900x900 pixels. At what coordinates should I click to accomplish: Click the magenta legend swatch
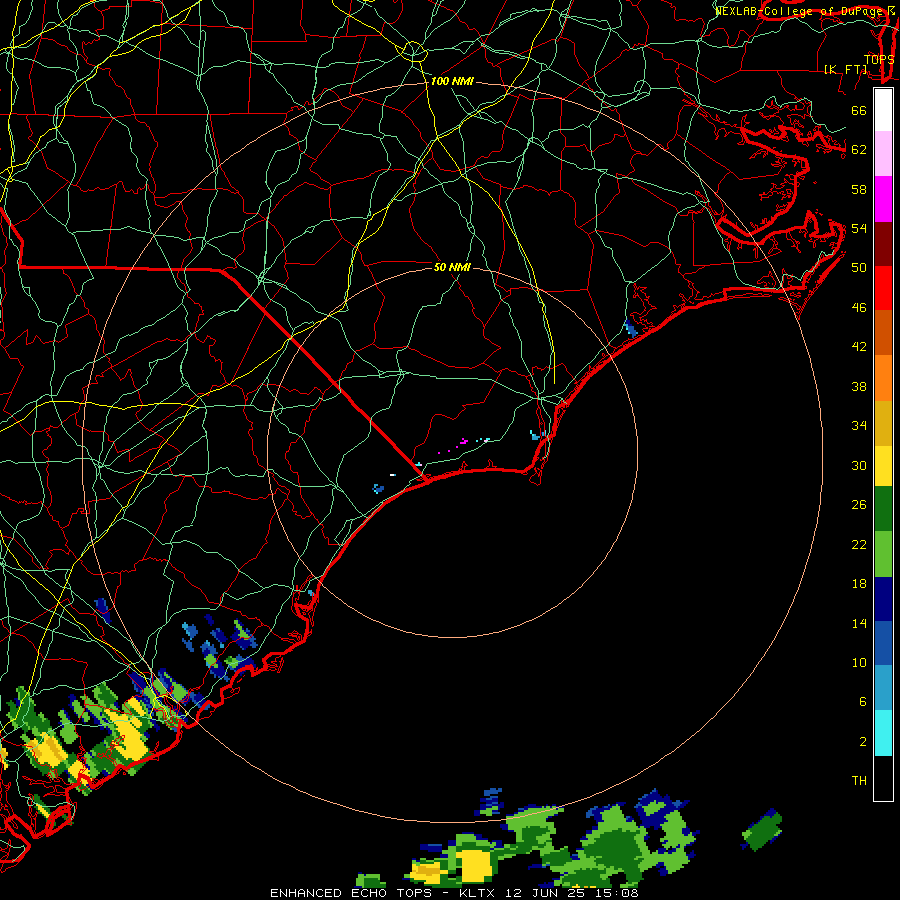pyautogui.click(x=883, y=199)
